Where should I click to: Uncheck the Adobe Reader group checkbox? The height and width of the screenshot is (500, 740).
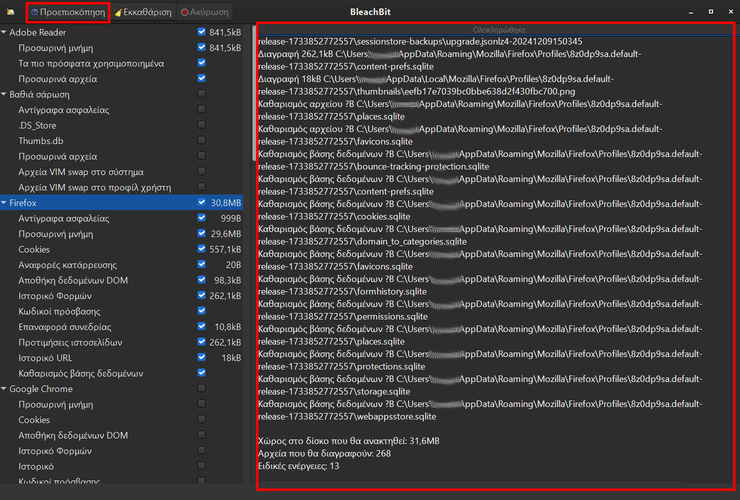tap(202, 32)
